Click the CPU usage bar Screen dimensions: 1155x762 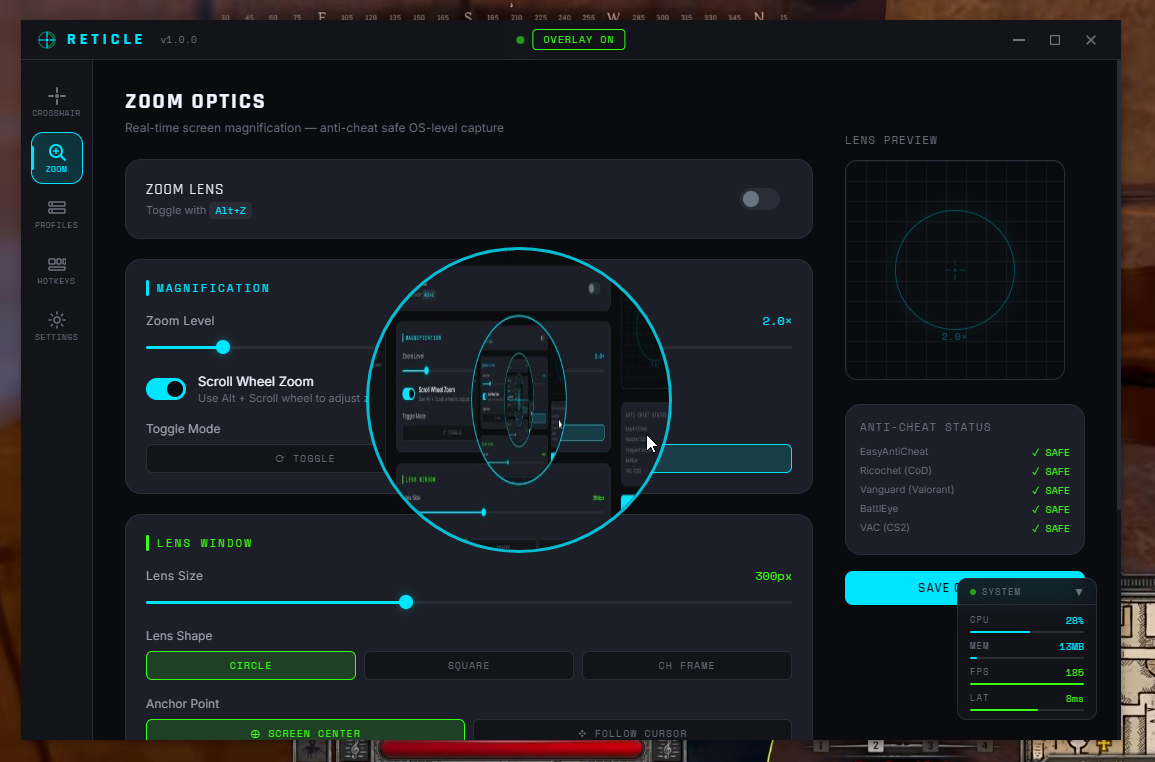[1026, 632]
